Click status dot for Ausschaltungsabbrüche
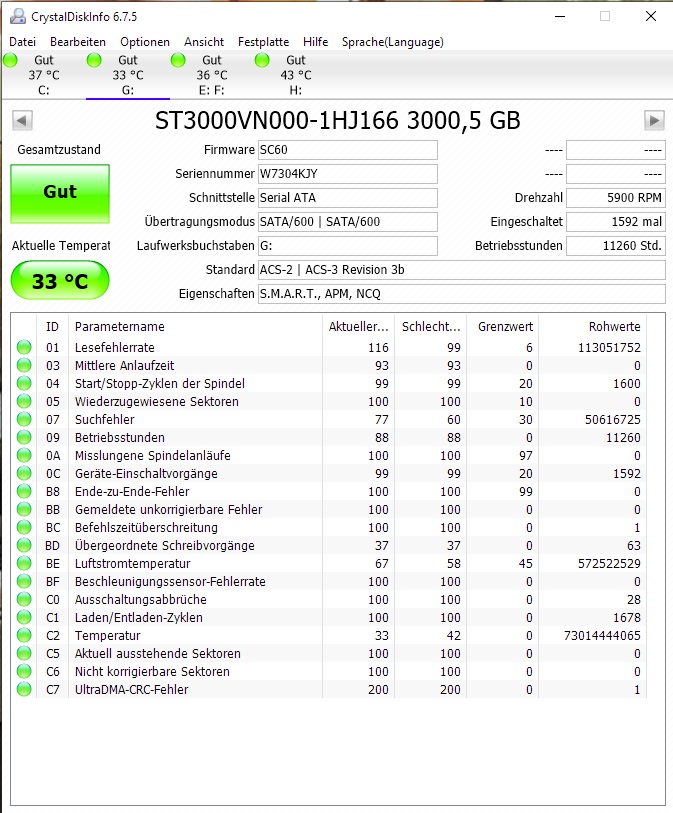673x813 pixels. [24, 599]
